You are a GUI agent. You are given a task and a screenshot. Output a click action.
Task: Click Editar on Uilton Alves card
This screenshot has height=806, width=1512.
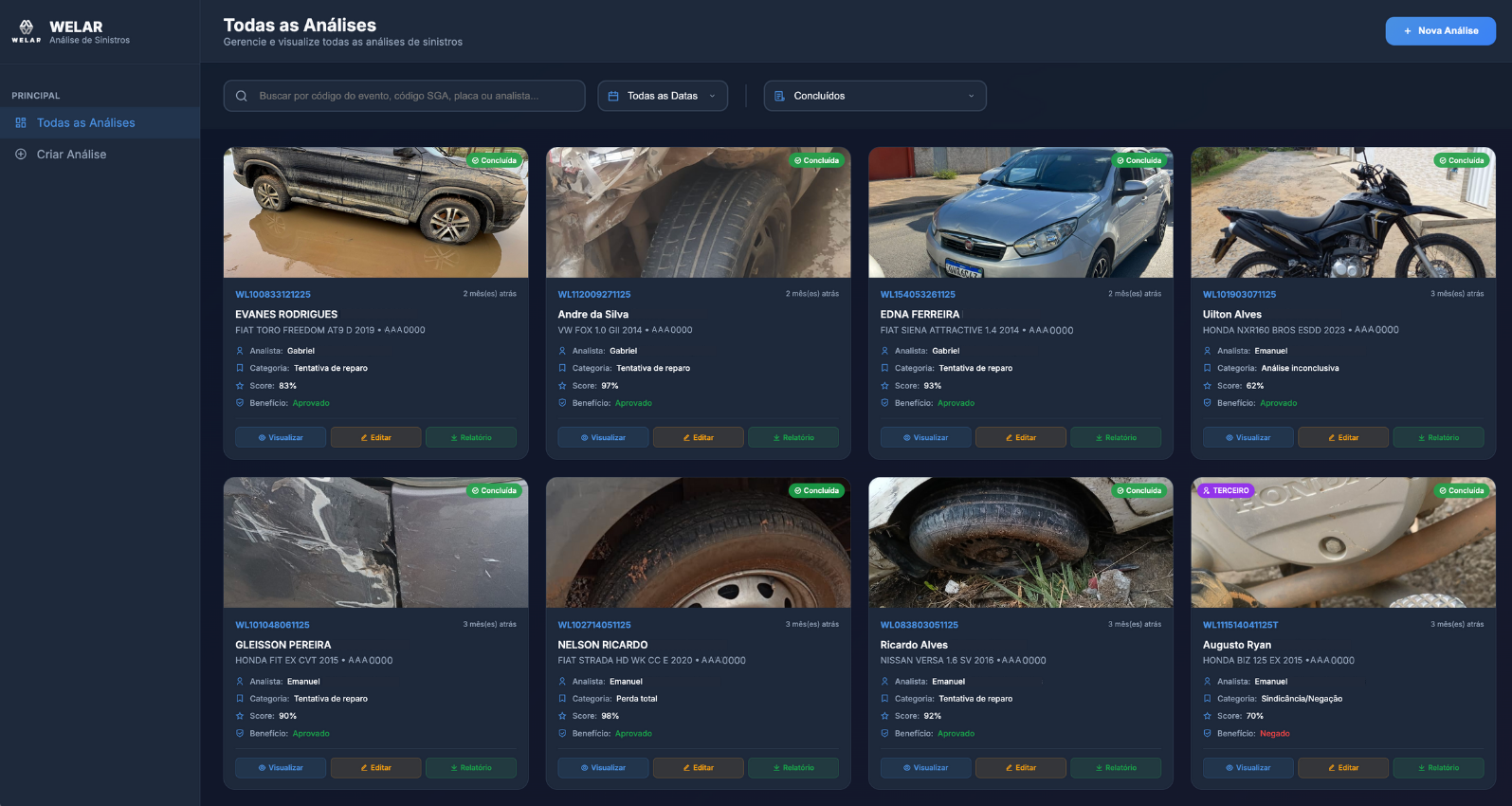coord(1343,437)
